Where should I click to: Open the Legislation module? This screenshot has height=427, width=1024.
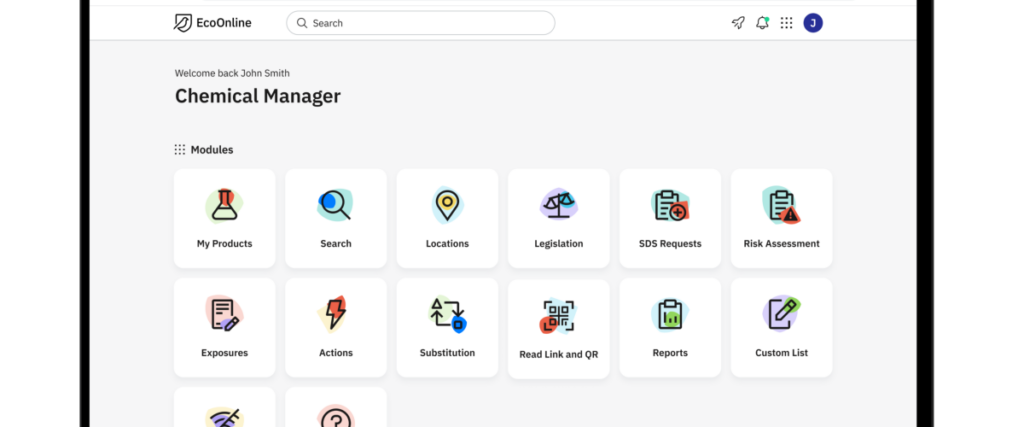[x=558, y=218]
